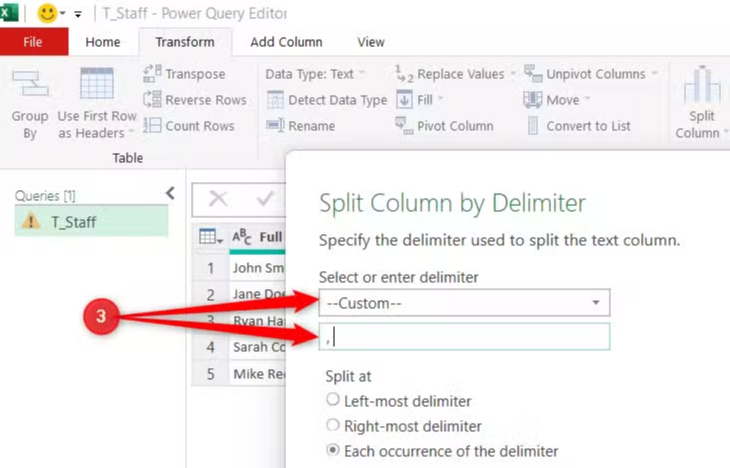
Task: Click the Full column header
Action: [257, 237]
